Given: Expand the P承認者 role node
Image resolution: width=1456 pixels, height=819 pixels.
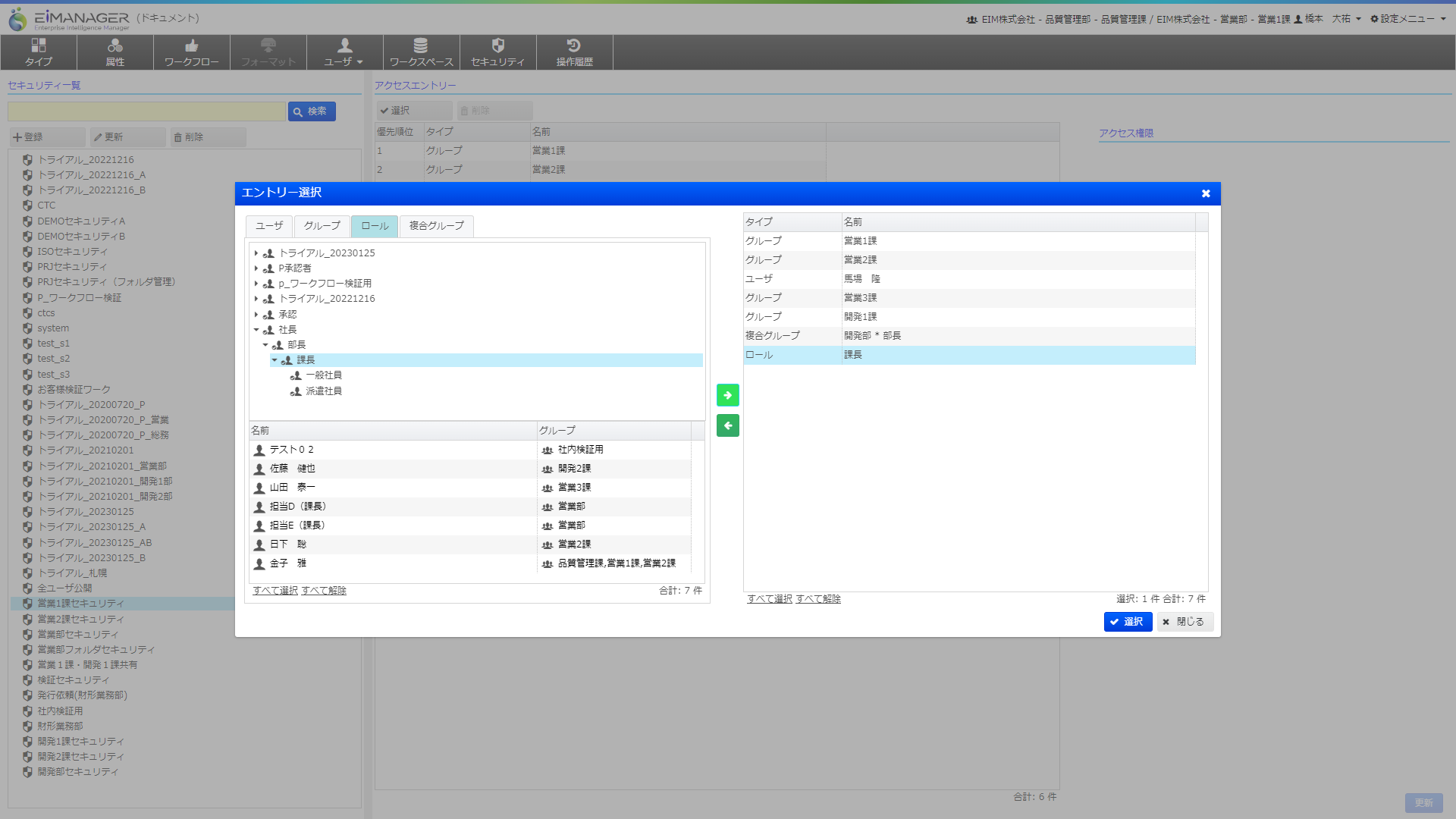Looking at the screenshot, I should click(256, 268).
